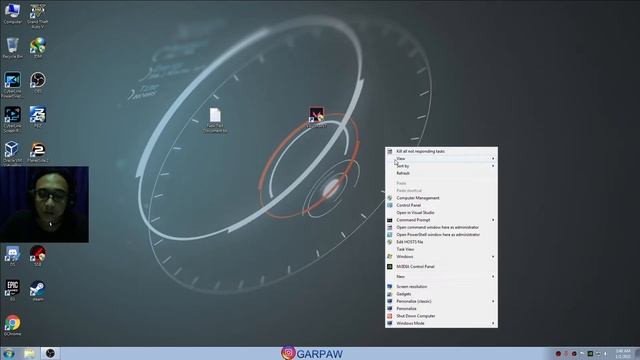This screenshot has height=360, width=640.
Task: Expand the Personalize (classic) submenu
Action: point(441,301)
